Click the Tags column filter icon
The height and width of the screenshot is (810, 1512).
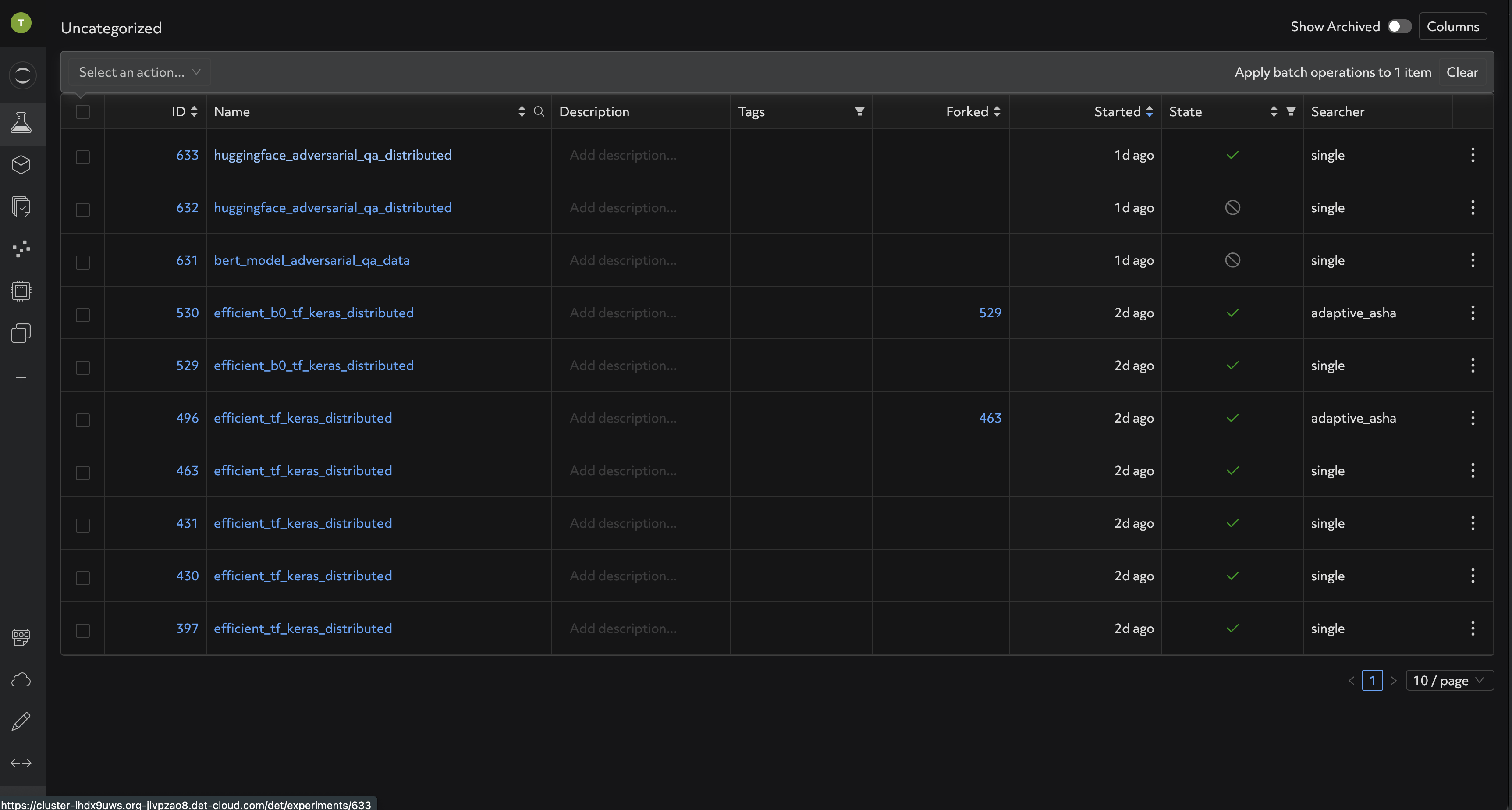click(859, 111)
